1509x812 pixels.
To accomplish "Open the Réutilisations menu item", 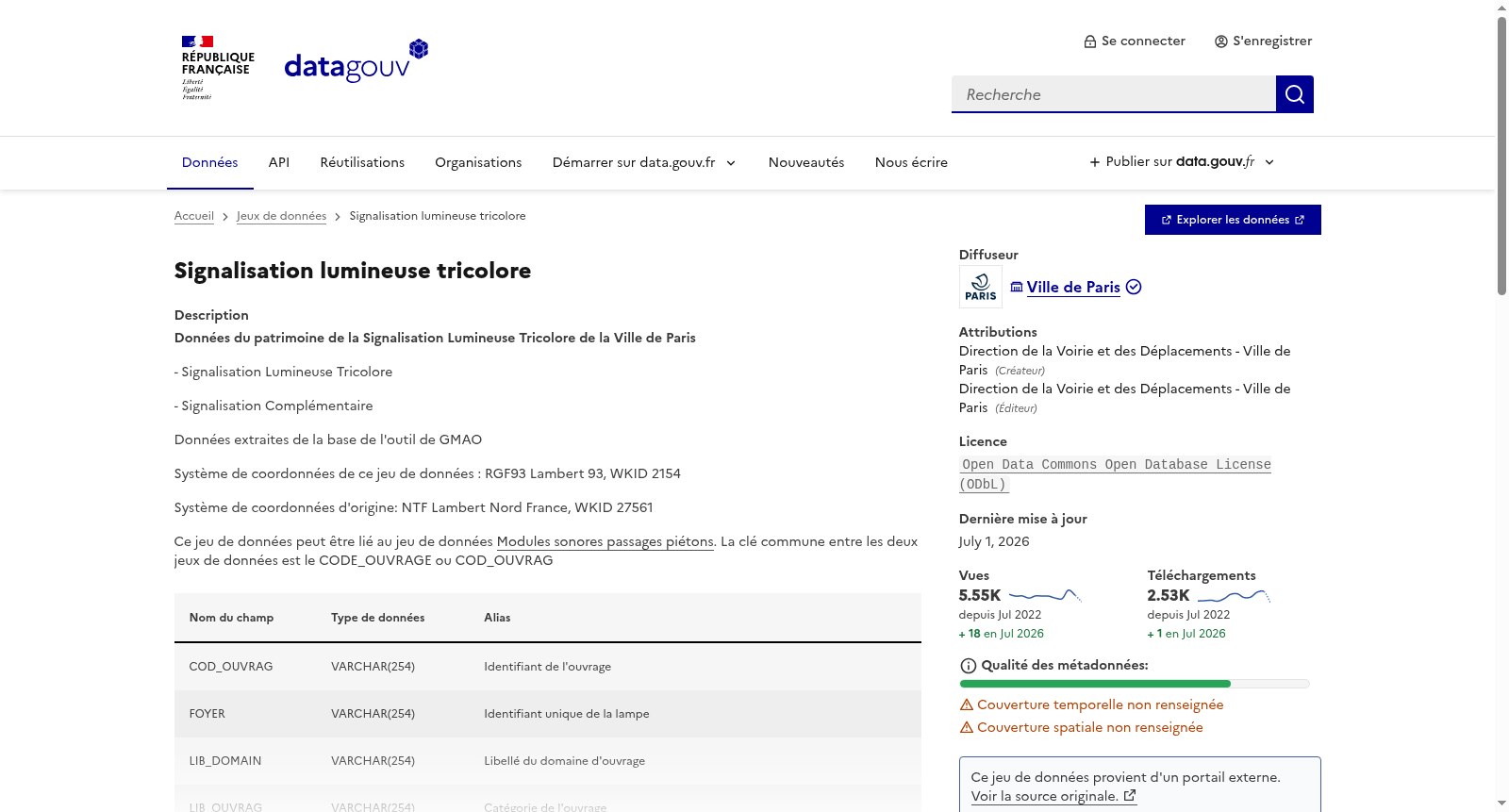I will point(362,162).
